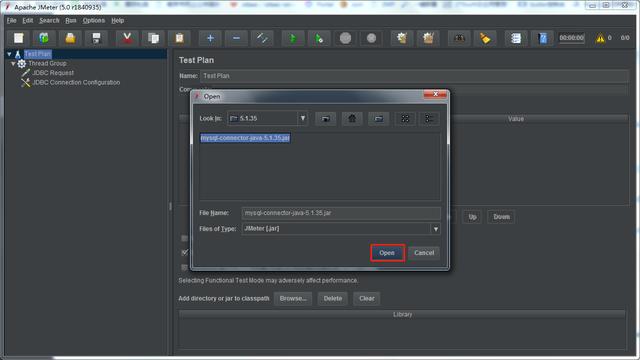640x360 pixels.
Task: Click the Reset Search broom icon
Action: 485,38
